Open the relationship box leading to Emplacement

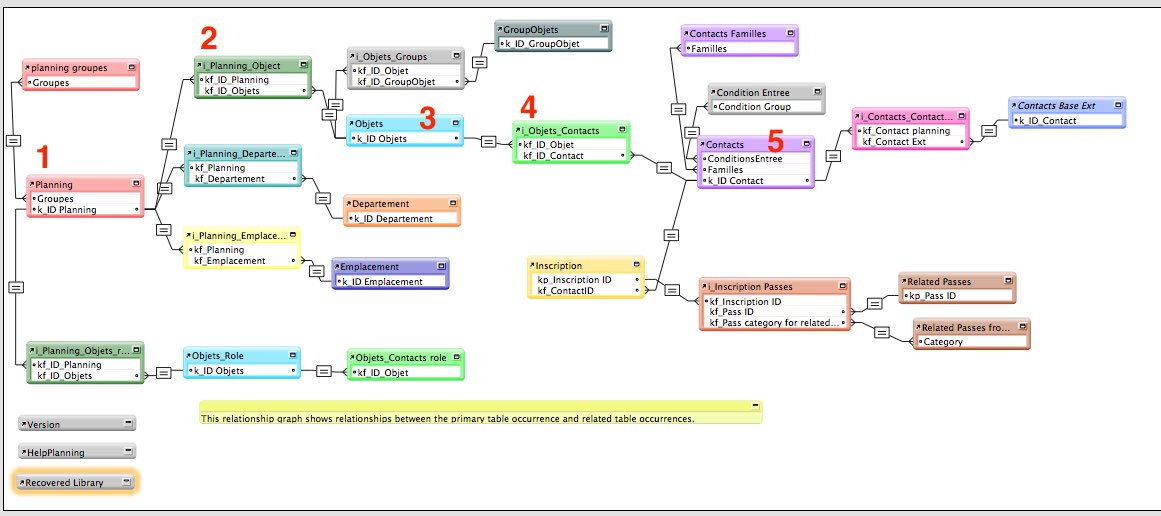coord(317,272)
